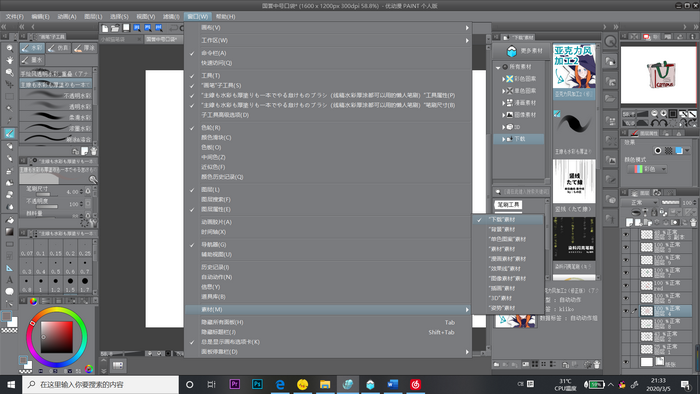700x394 pixels.
Task: Select the Auto select wand tool
Action: [9, 108]
